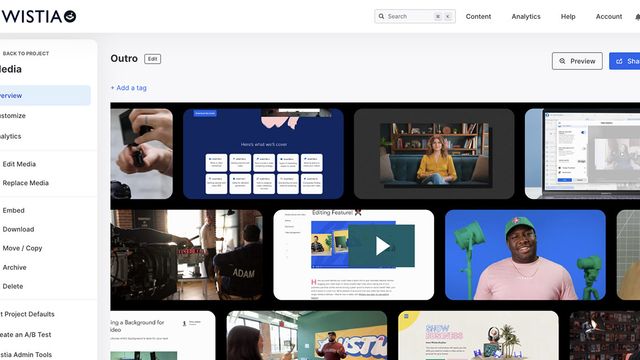Click the search magnifier icon
The height and width of the screenshot is (360, 640).
pos(381,16)
